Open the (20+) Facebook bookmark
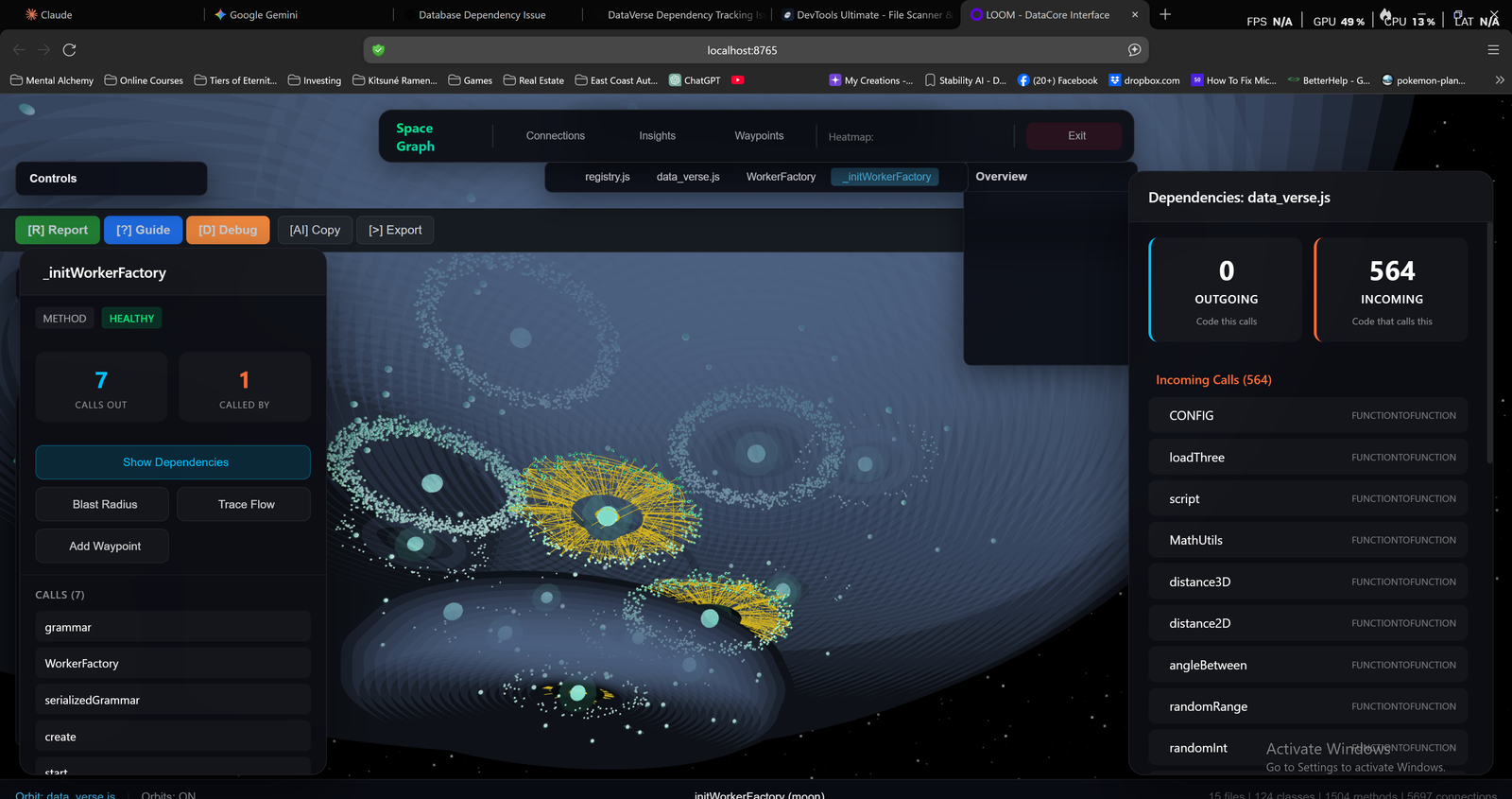1512x799 pixels. click(x=1057, y=80)
